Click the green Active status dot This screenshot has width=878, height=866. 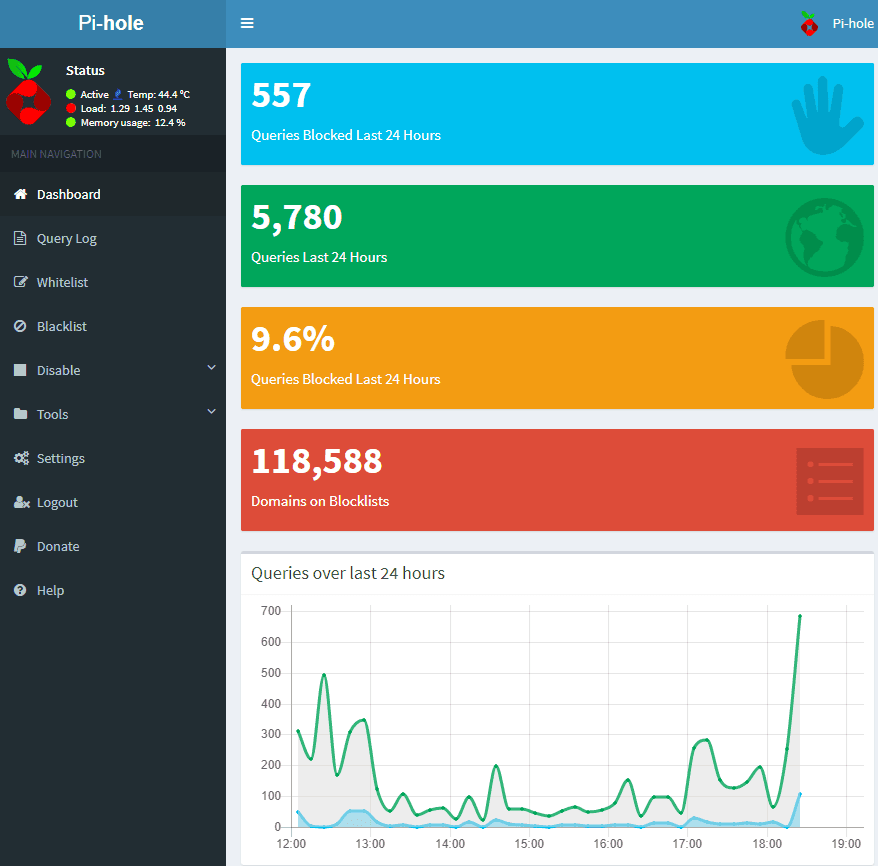(71, 94)
